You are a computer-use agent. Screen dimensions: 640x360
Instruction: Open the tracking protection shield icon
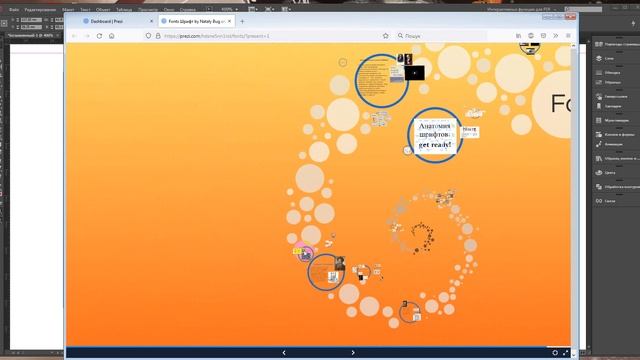click(x=148, y=36)
